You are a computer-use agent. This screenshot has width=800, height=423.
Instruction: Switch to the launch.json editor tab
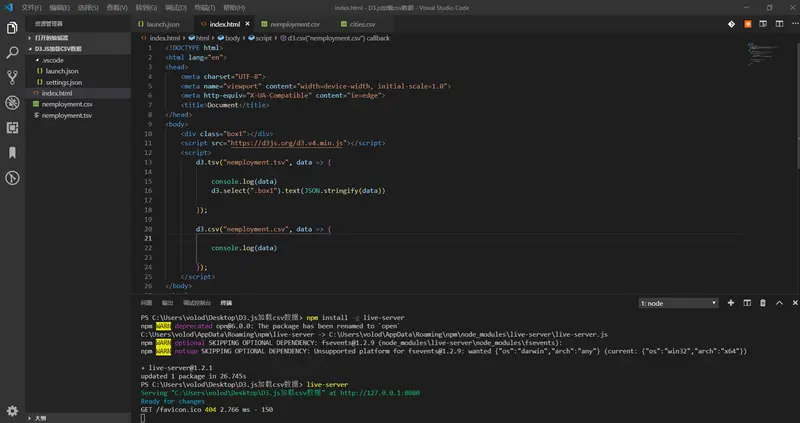[x=163, y=24]
